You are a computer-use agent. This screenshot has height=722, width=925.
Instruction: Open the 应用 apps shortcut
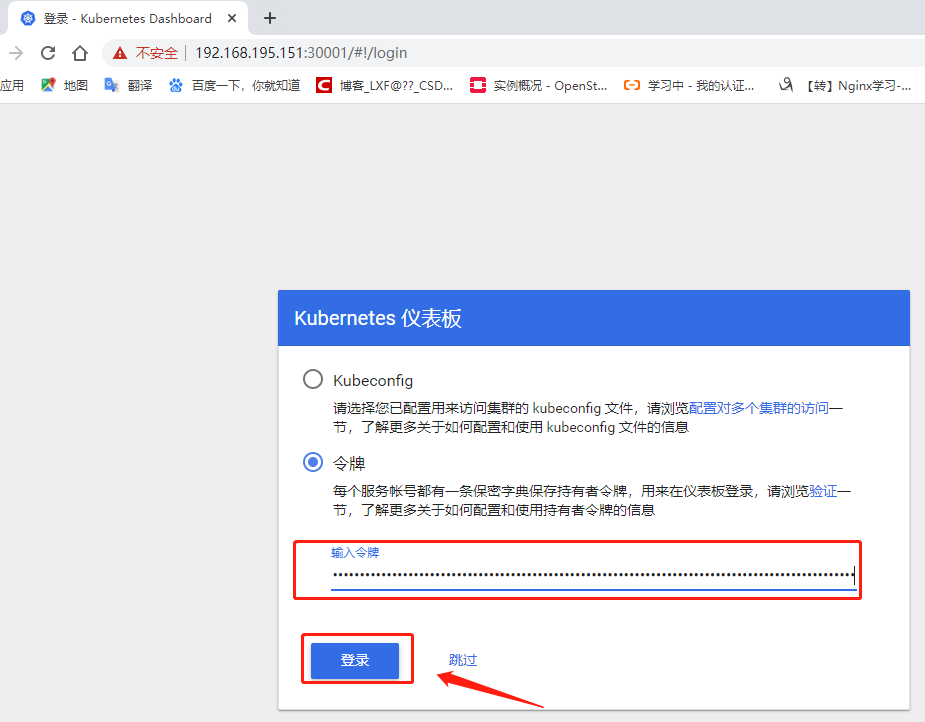12,86
